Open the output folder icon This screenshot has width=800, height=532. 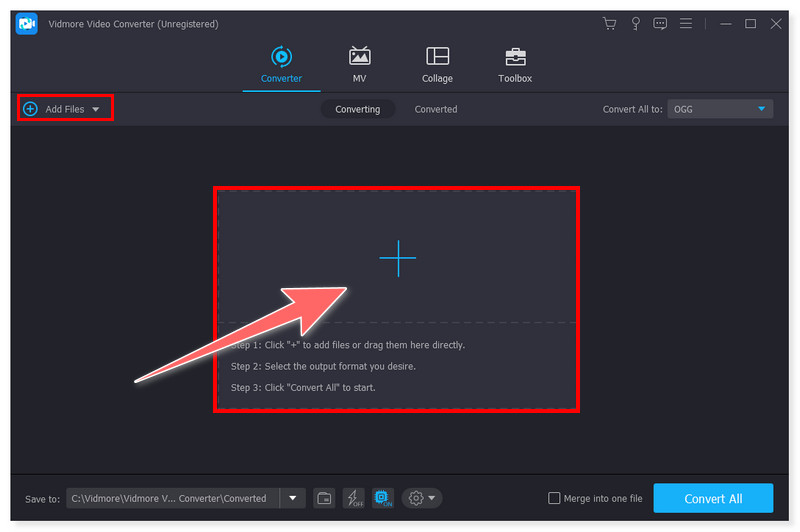[324, 498]
